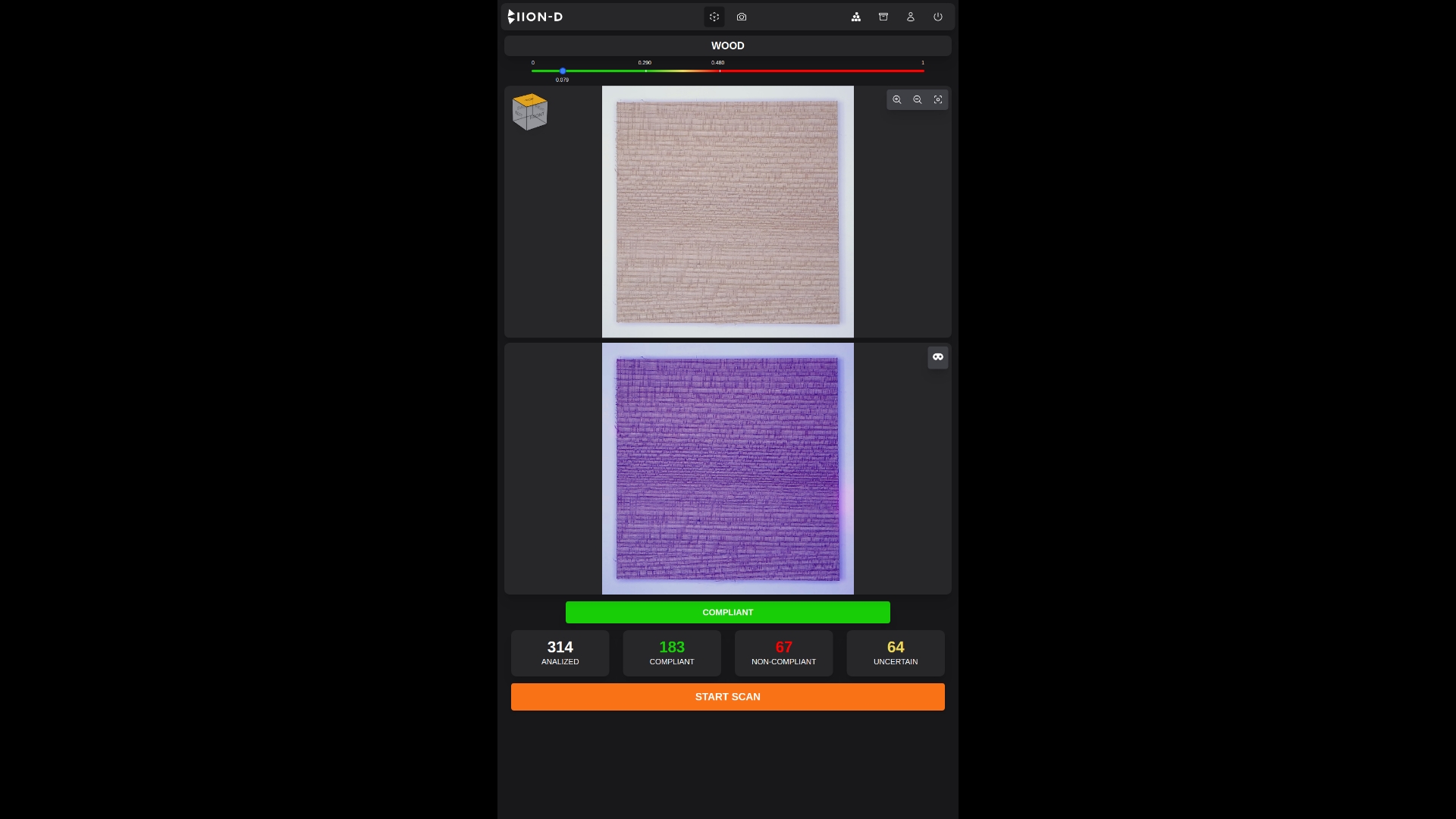Toggle the heatmap mask overlay icon

[938, 357]
